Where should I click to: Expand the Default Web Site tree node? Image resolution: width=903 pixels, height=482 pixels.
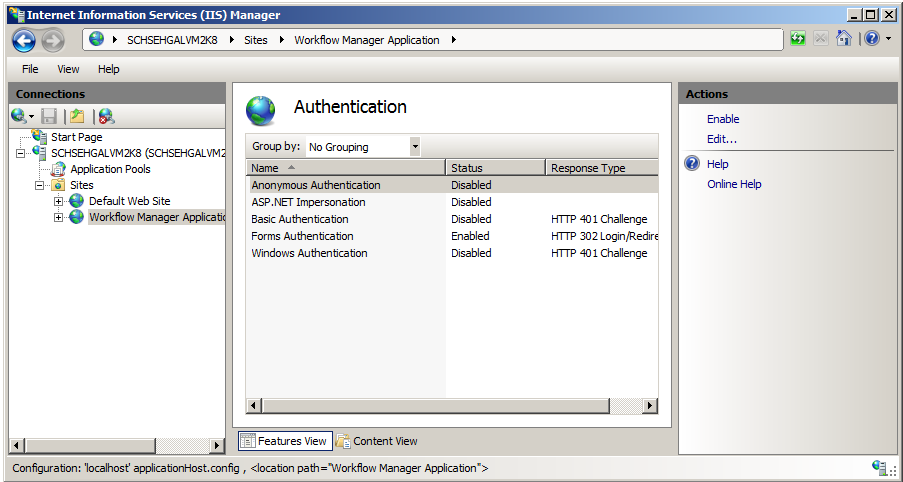click(x=59, y=201)
